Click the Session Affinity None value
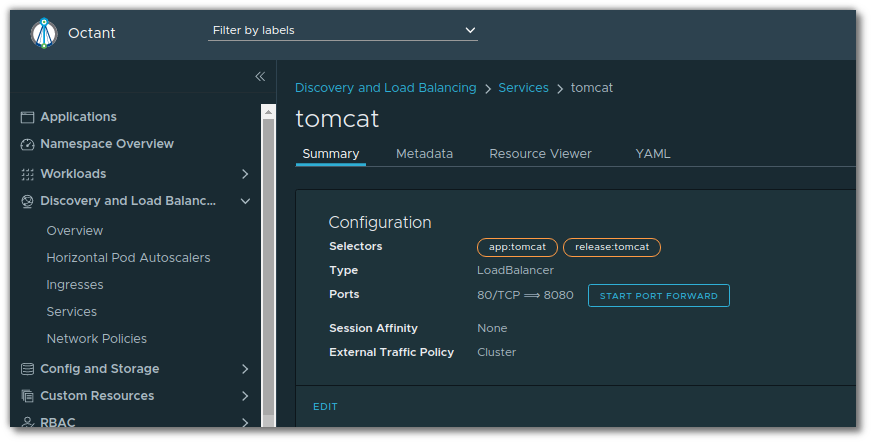 [x=492, y=328]
